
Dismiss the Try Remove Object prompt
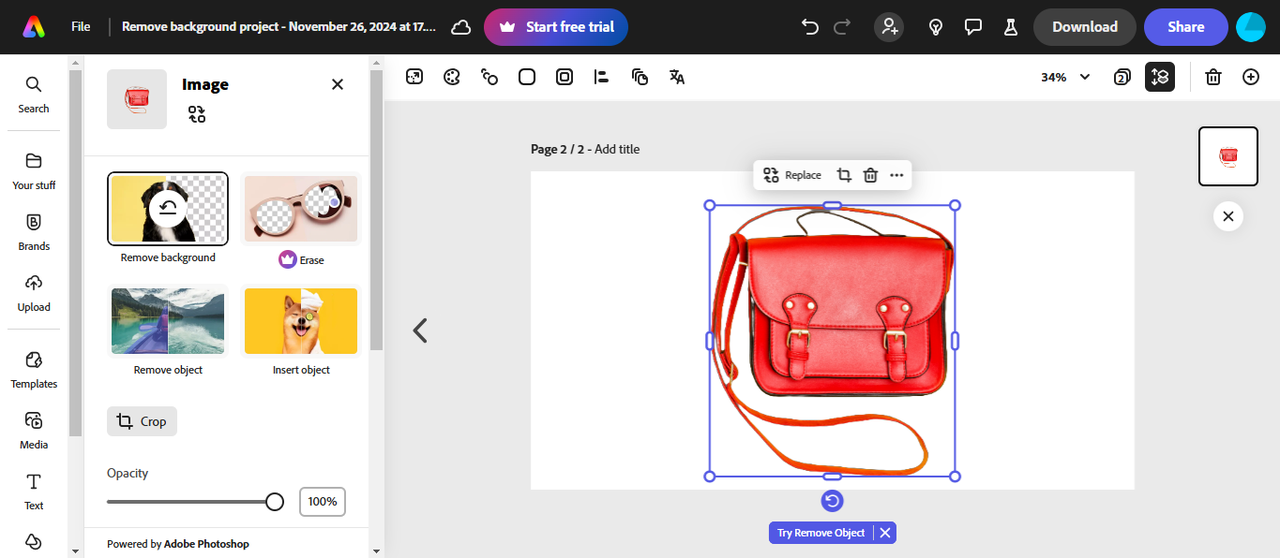tap(885, 533)
